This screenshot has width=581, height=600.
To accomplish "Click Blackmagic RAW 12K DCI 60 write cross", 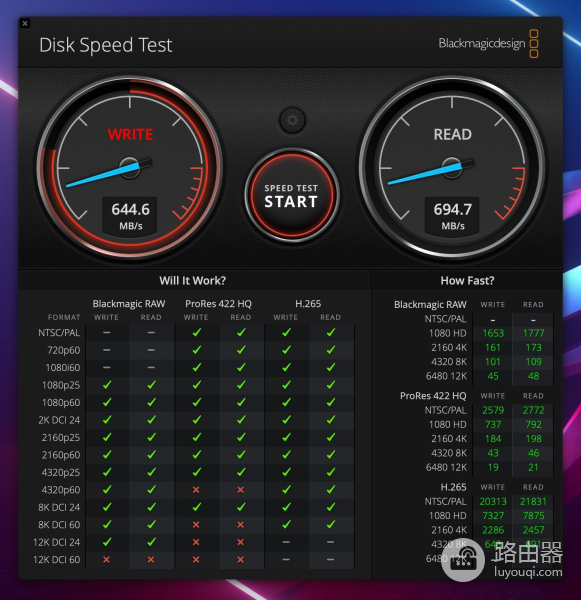I will pyautogui.click(x=106, y=559).
